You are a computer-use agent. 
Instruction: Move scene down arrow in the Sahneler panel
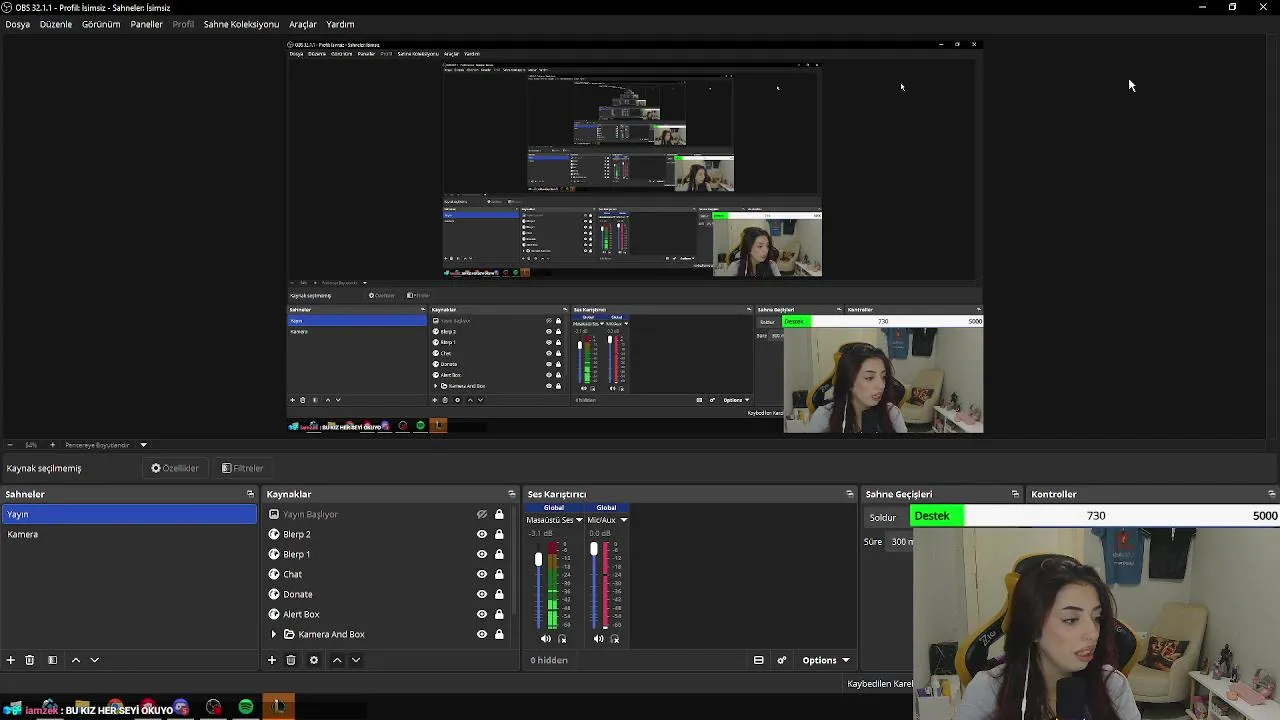pos(94,660)
